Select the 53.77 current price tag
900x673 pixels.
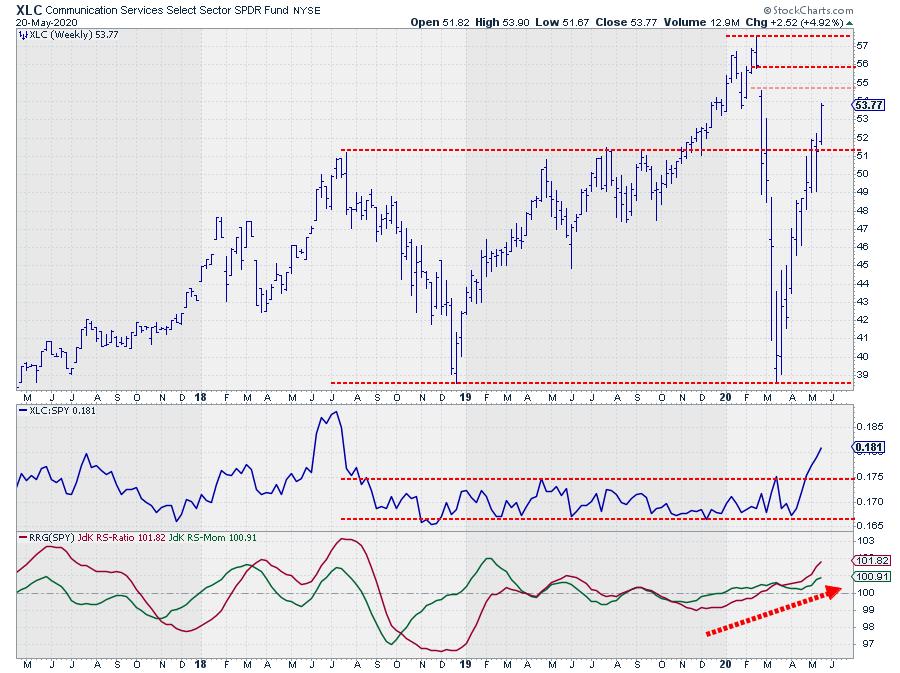(866, 105)
